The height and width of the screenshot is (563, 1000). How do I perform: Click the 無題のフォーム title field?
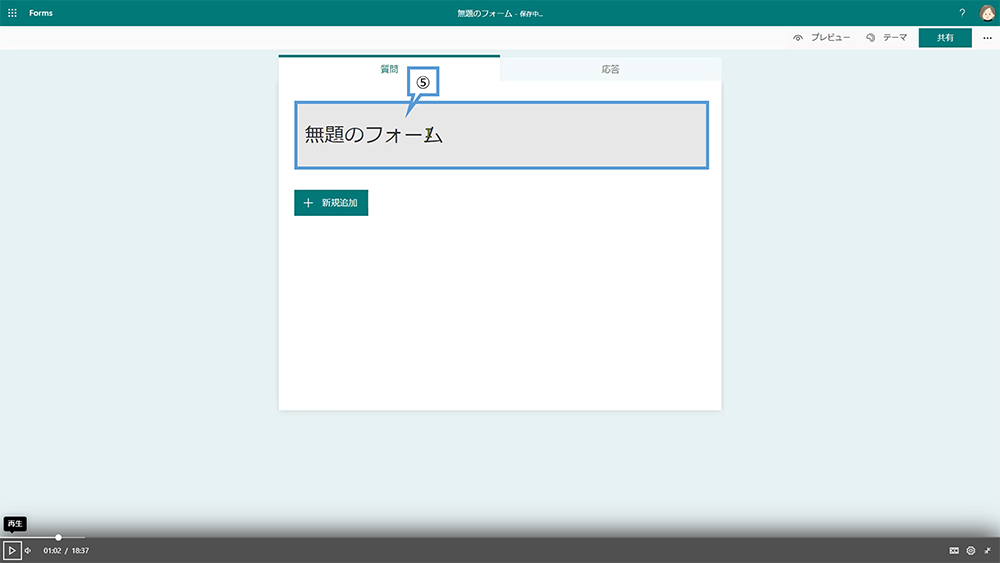click(500, 135)
